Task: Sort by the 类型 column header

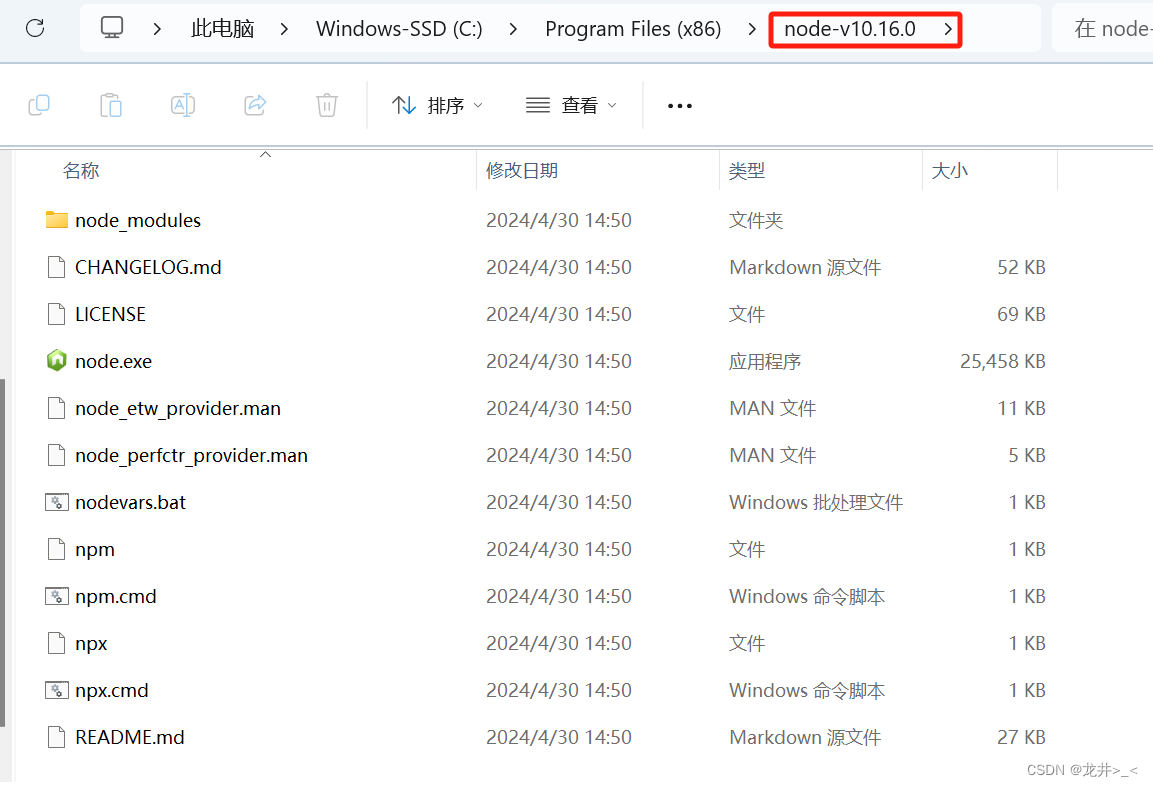Action: point(747,171)
